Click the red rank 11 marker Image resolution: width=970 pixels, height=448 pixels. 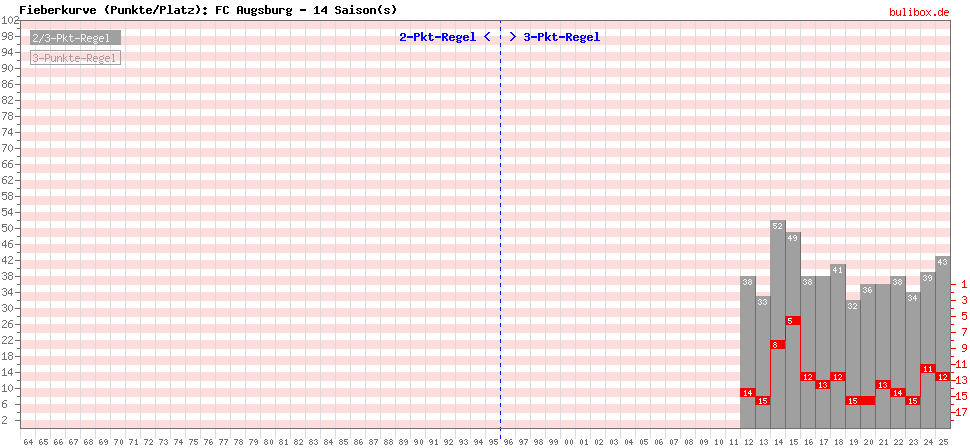pyautogui.click(x=927, y=368)
